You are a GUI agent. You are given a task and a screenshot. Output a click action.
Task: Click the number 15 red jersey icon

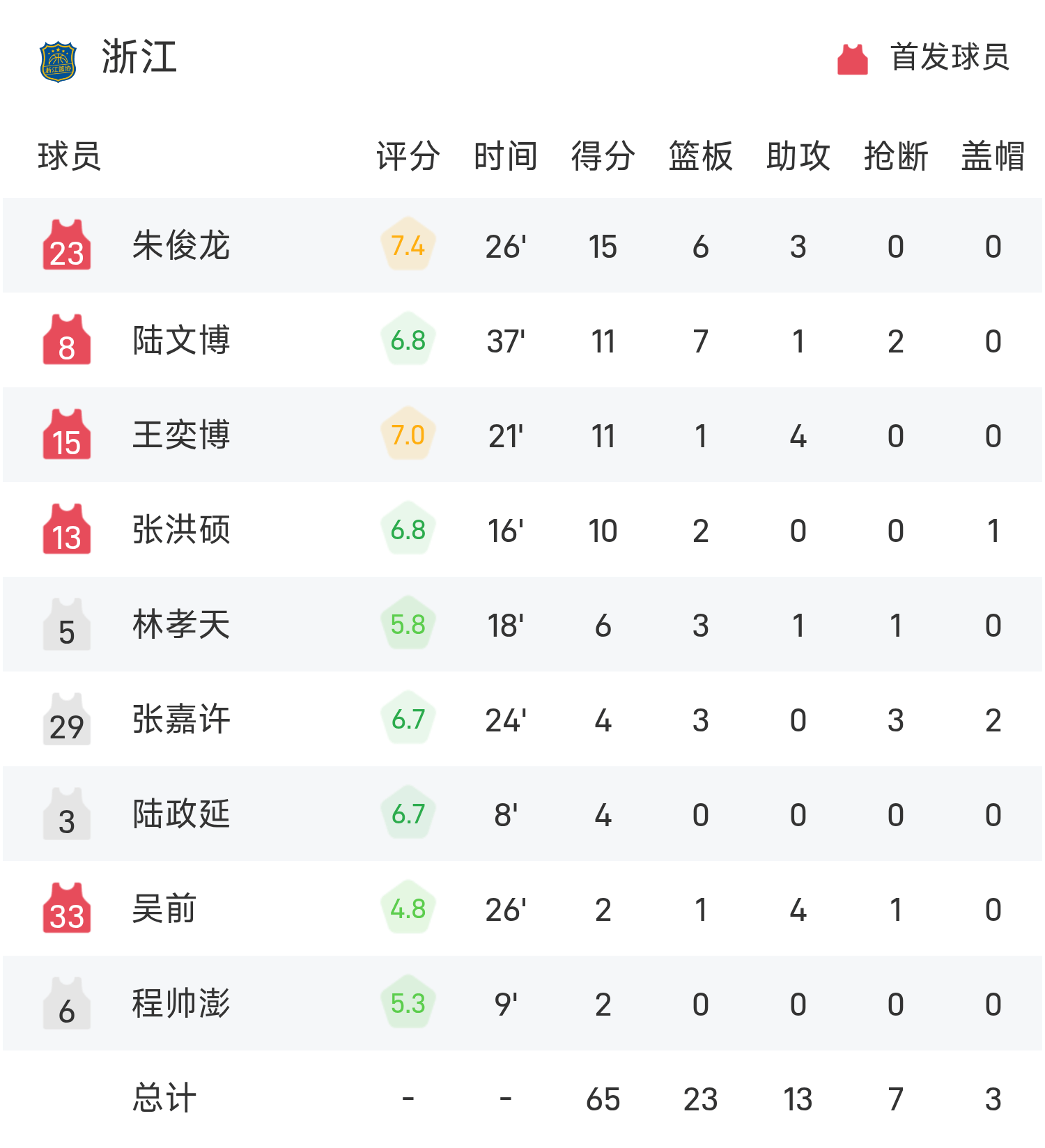[x=67, y=435]
